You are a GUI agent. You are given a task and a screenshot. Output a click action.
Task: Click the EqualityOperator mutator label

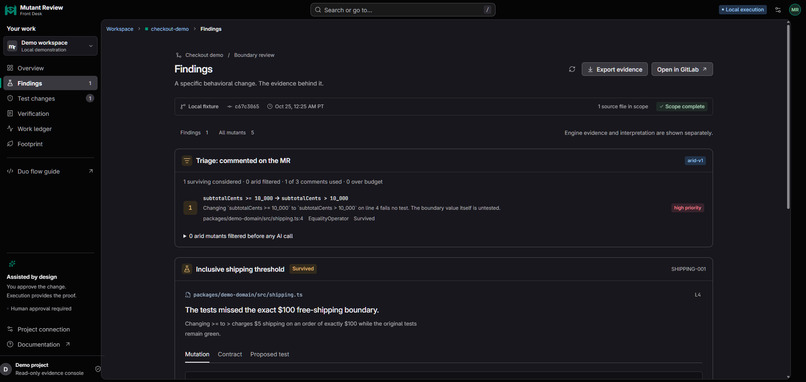328,219
